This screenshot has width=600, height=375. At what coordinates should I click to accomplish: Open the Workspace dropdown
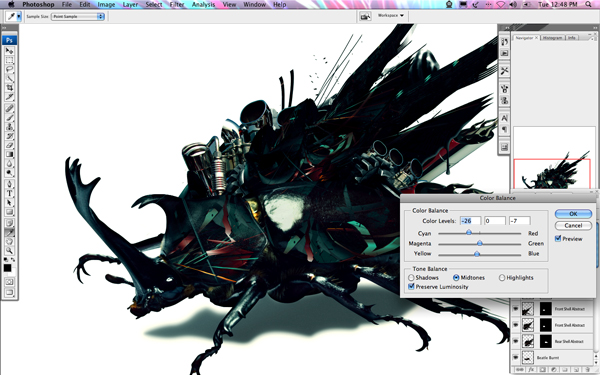click(391, 16)
